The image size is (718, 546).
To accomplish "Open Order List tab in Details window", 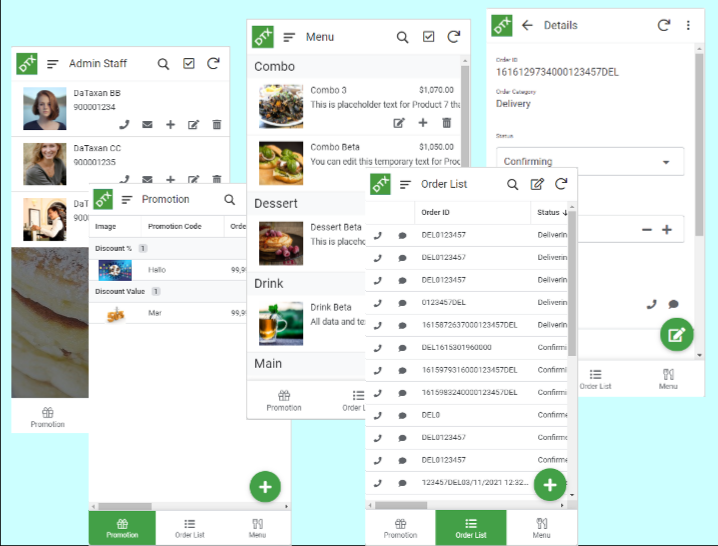I will pos(595,379).
